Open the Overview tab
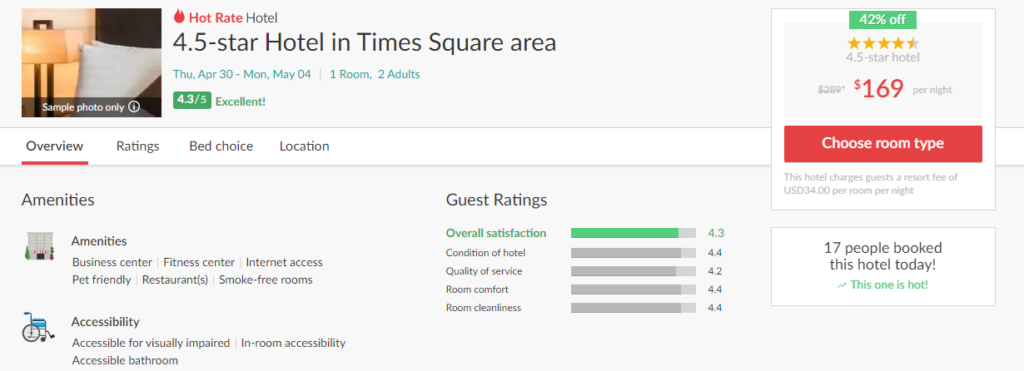Viewport: 1024px width, 371px height. coord(55,146)
